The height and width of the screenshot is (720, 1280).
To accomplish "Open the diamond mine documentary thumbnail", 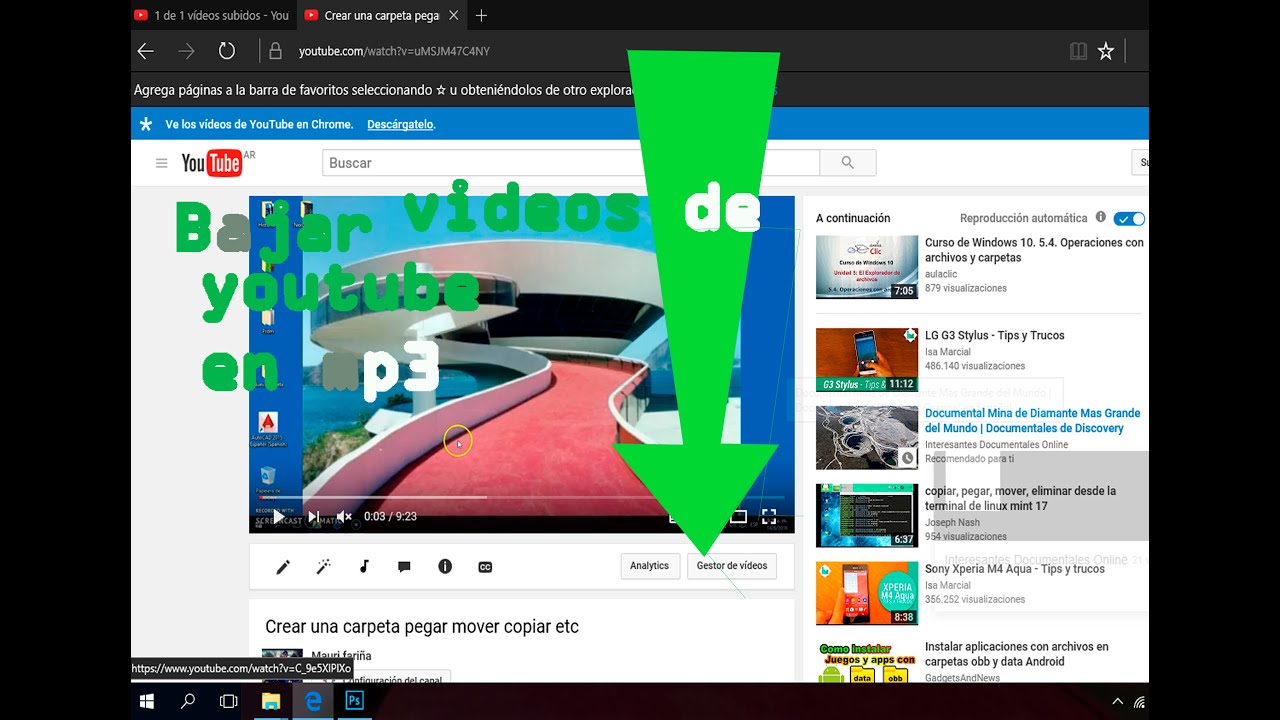I will coord(867,438).
